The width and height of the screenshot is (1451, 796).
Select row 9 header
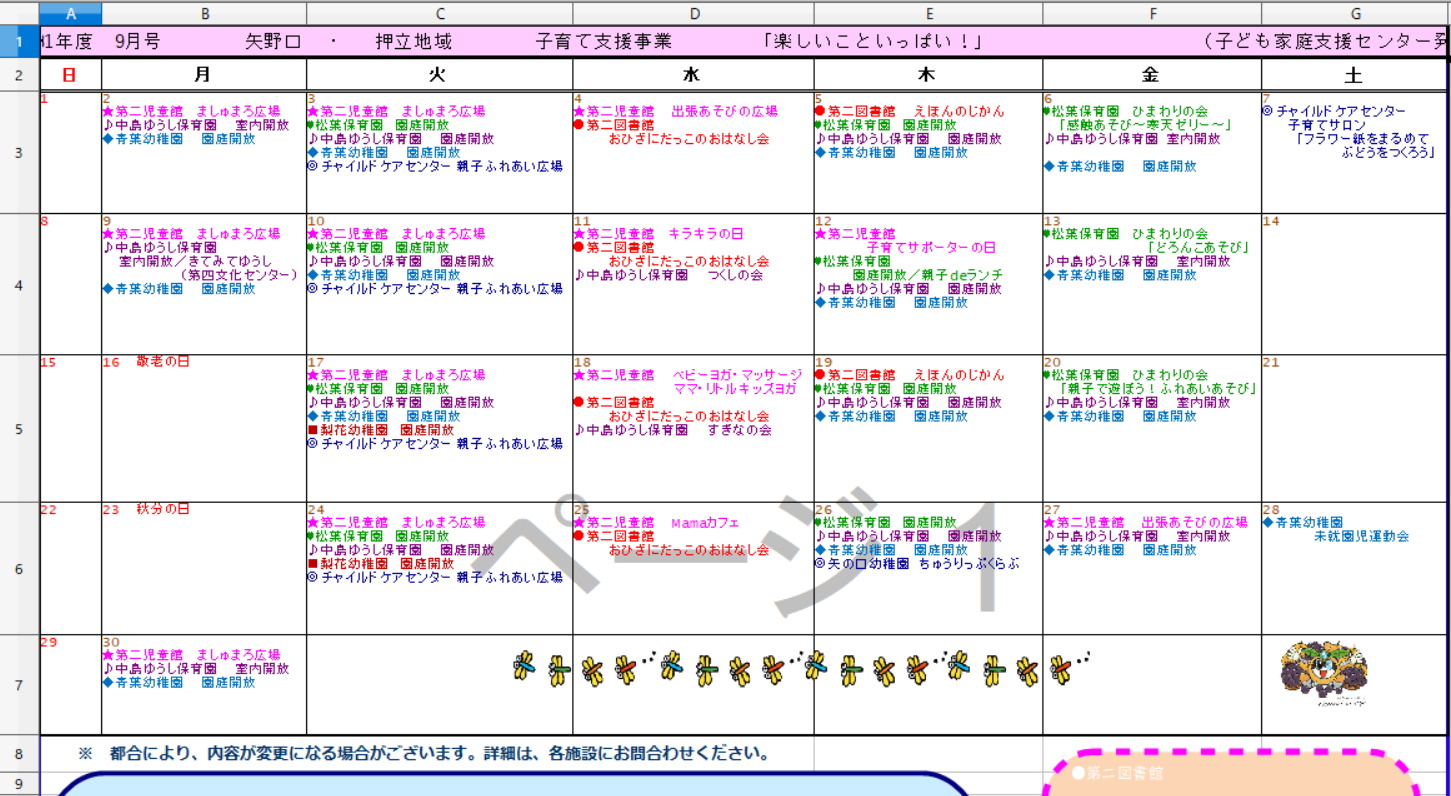[19, 783]
